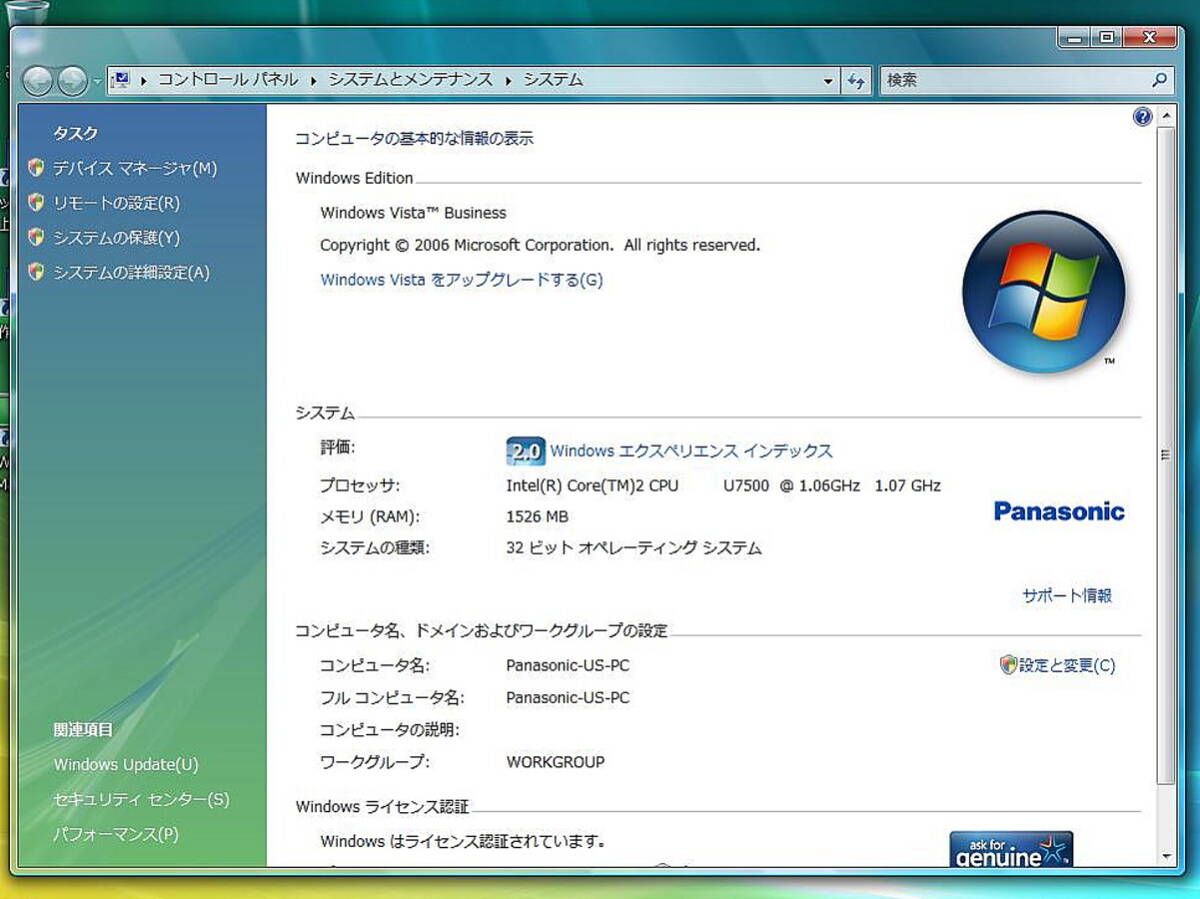This screenshot has height=899, width=1200.
Task: Click the Windows はライセンス認証されています。 text
Action: click(x=463, y=841)
